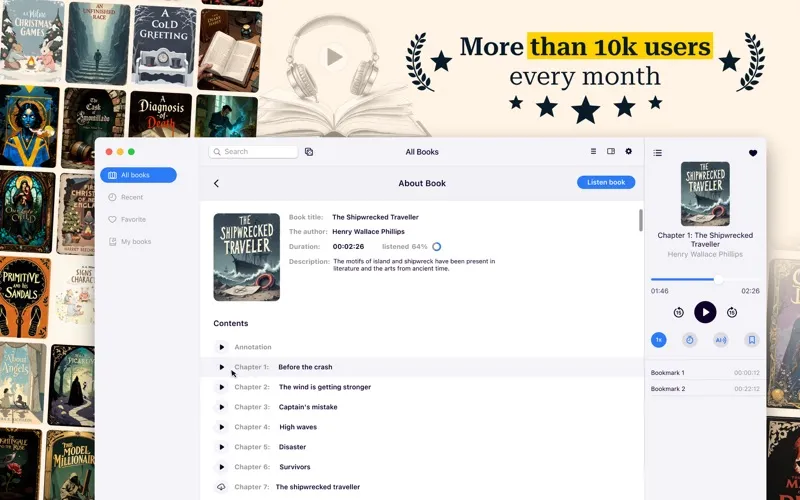Click the large play button in player
This screenshot has height=500, width=800.
tap(705, 312)
